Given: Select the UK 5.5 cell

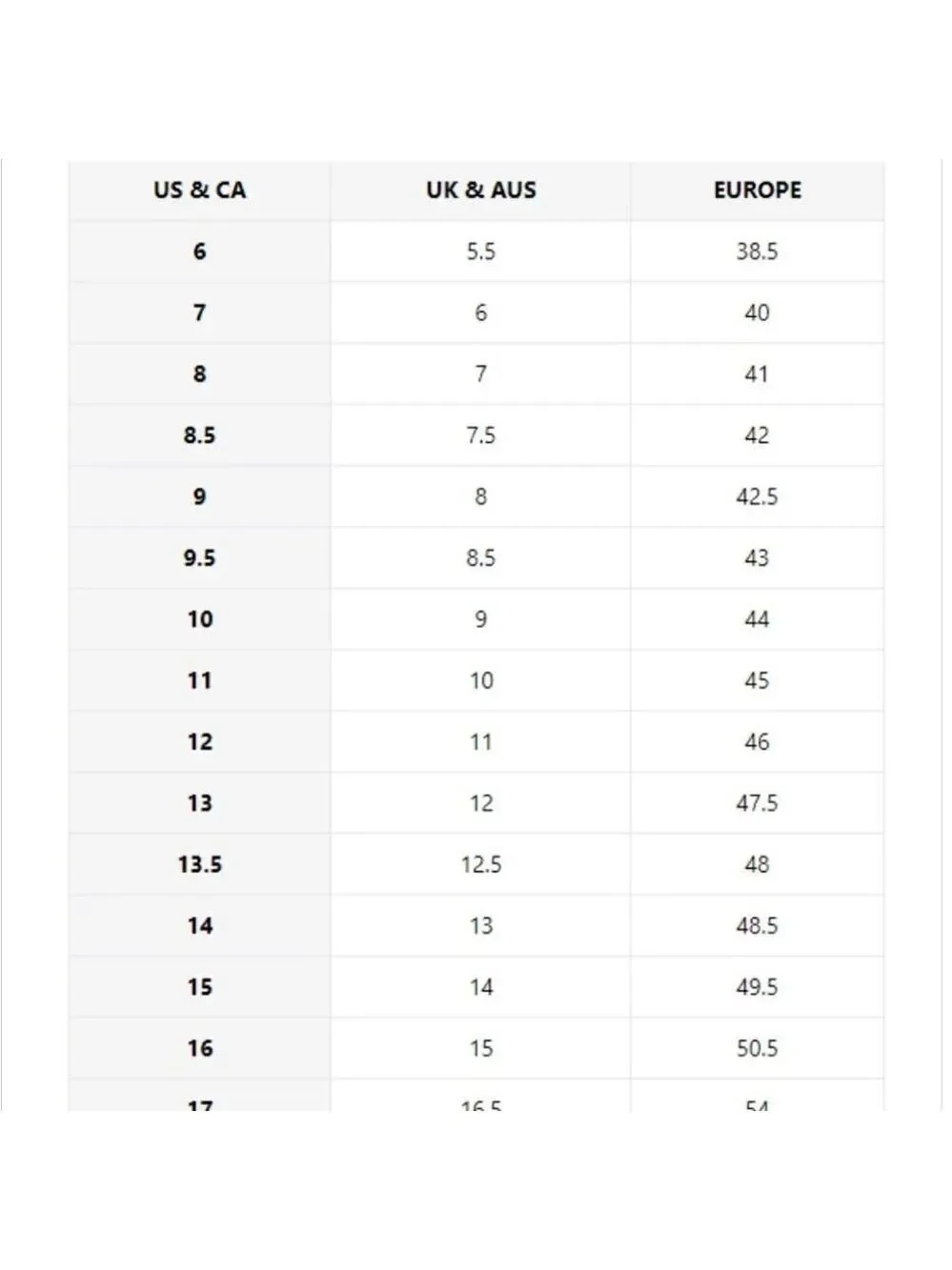Looking at the screenshot, I should tap(480, 252).
